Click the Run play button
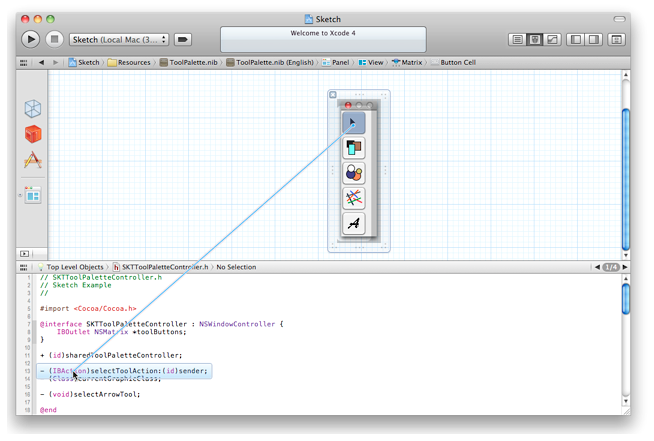Image resolution: width=654 pixels, height=441 pixels. (30, 39)
